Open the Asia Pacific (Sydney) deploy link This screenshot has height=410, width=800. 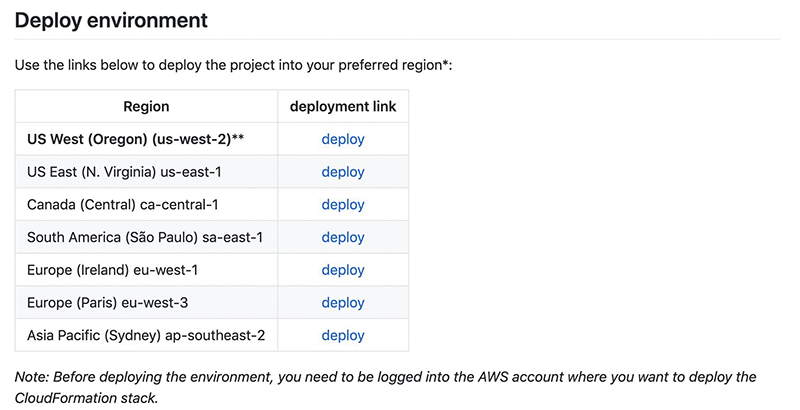click(343, 335)
